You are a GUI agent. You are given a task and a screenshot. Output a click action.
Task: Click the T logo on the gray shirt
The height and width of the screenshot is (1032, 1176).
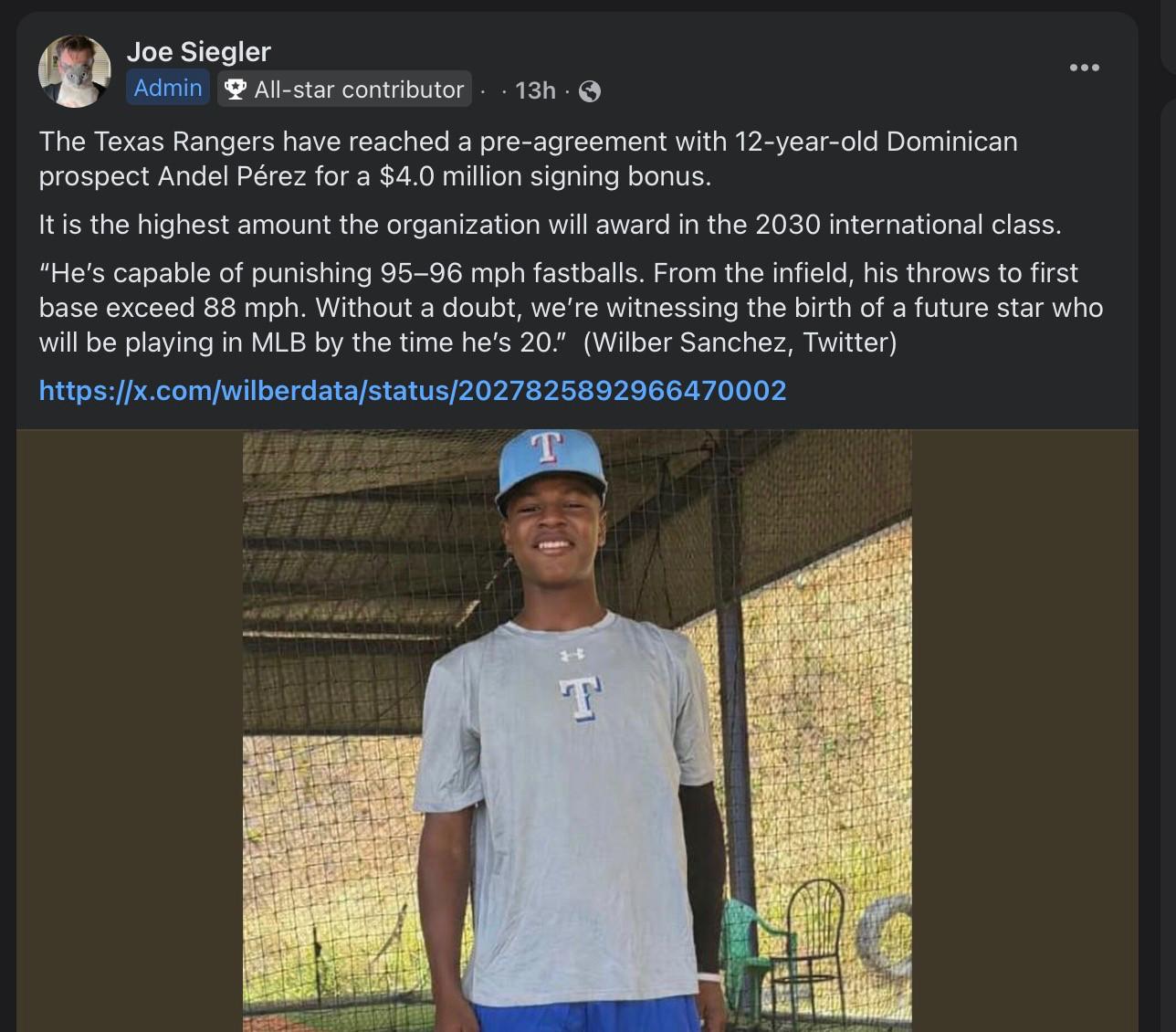[580, 699]
